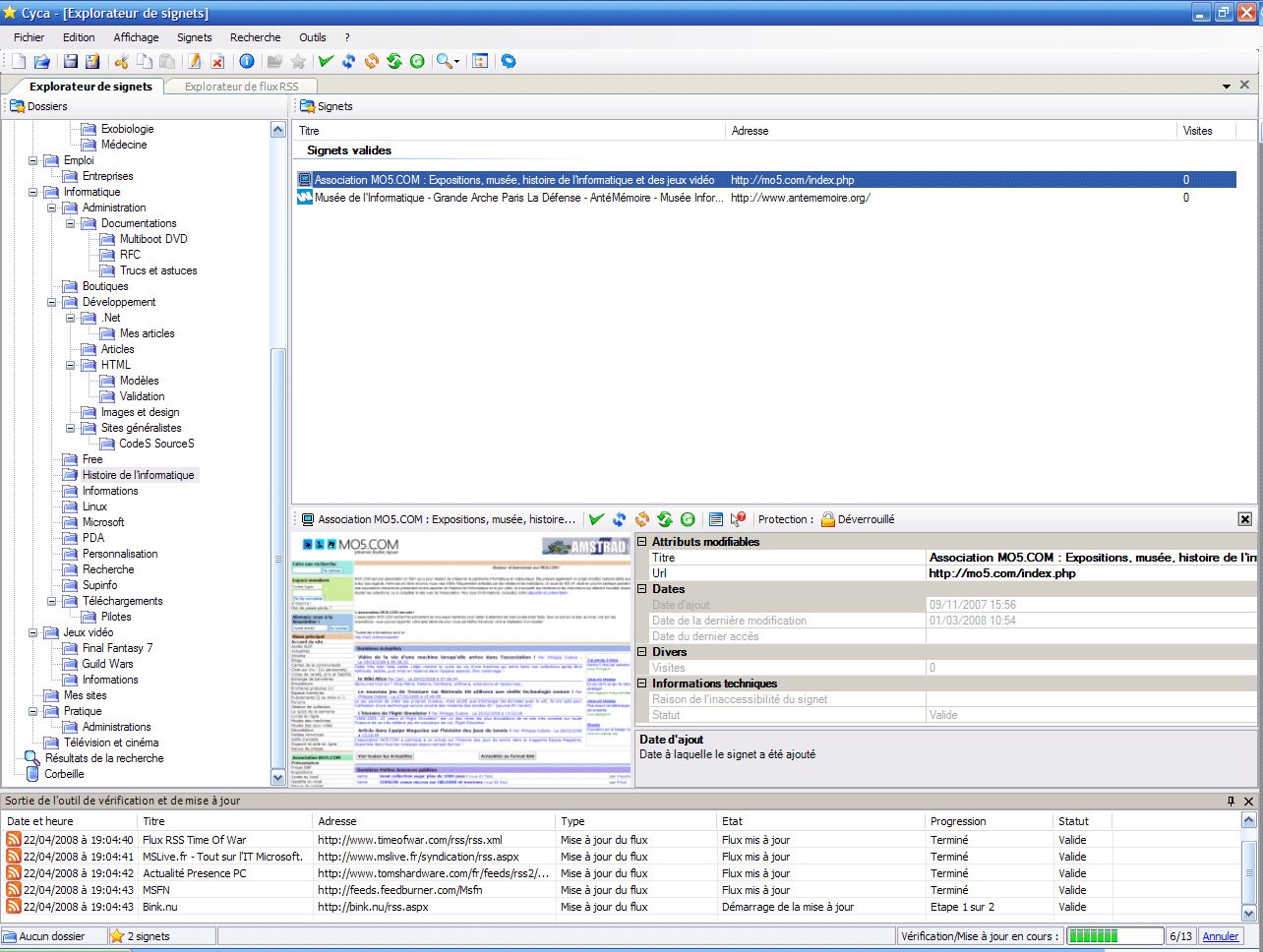Screen dimensions: 1263x952
Task: Click the Annuler link in status bar
Action: 1221,936
